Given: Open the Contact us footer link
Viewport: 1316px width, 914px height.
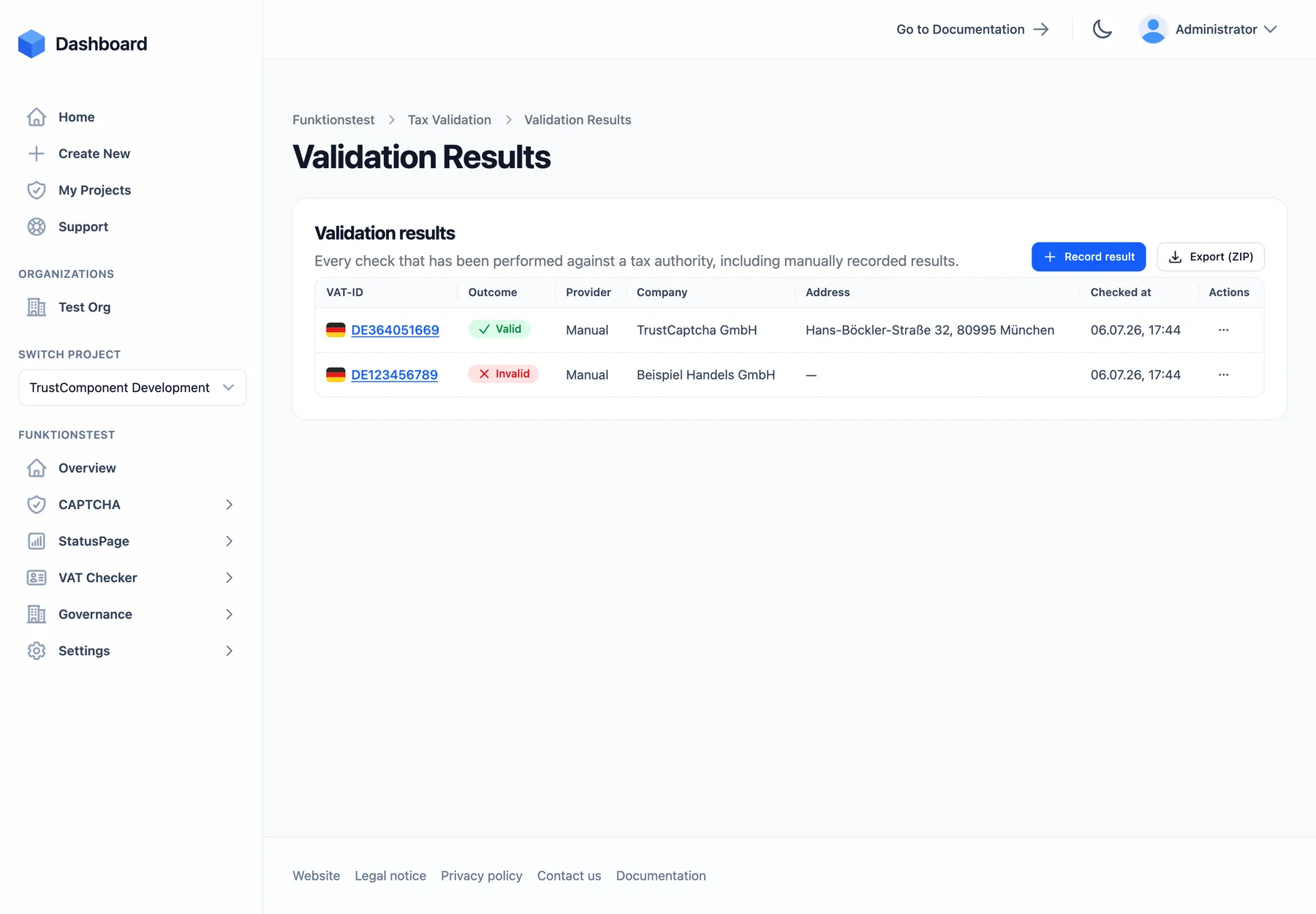Looking at the screenshot, I should coord(570,876).
